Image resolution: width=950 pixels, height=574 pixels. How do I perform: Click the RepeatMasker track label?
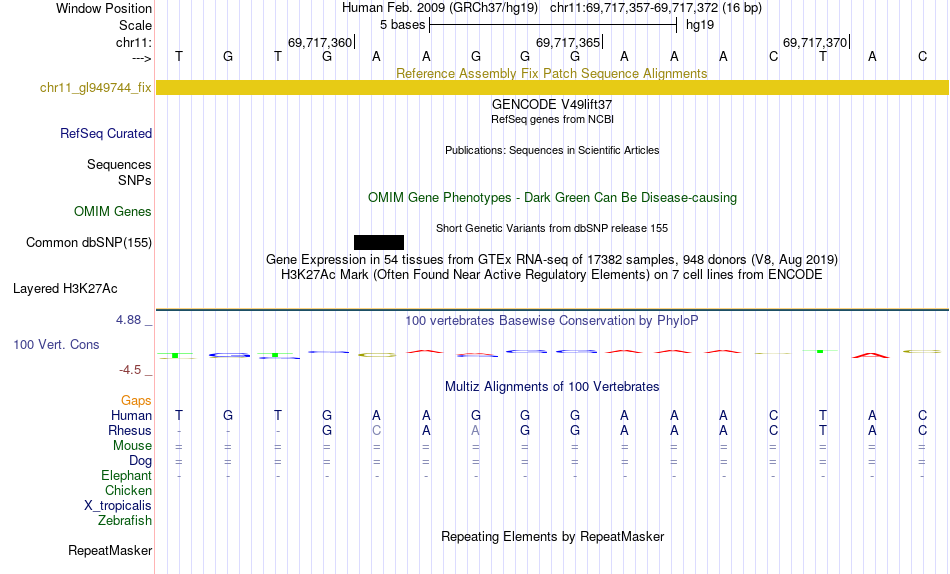tap(110, 550)
